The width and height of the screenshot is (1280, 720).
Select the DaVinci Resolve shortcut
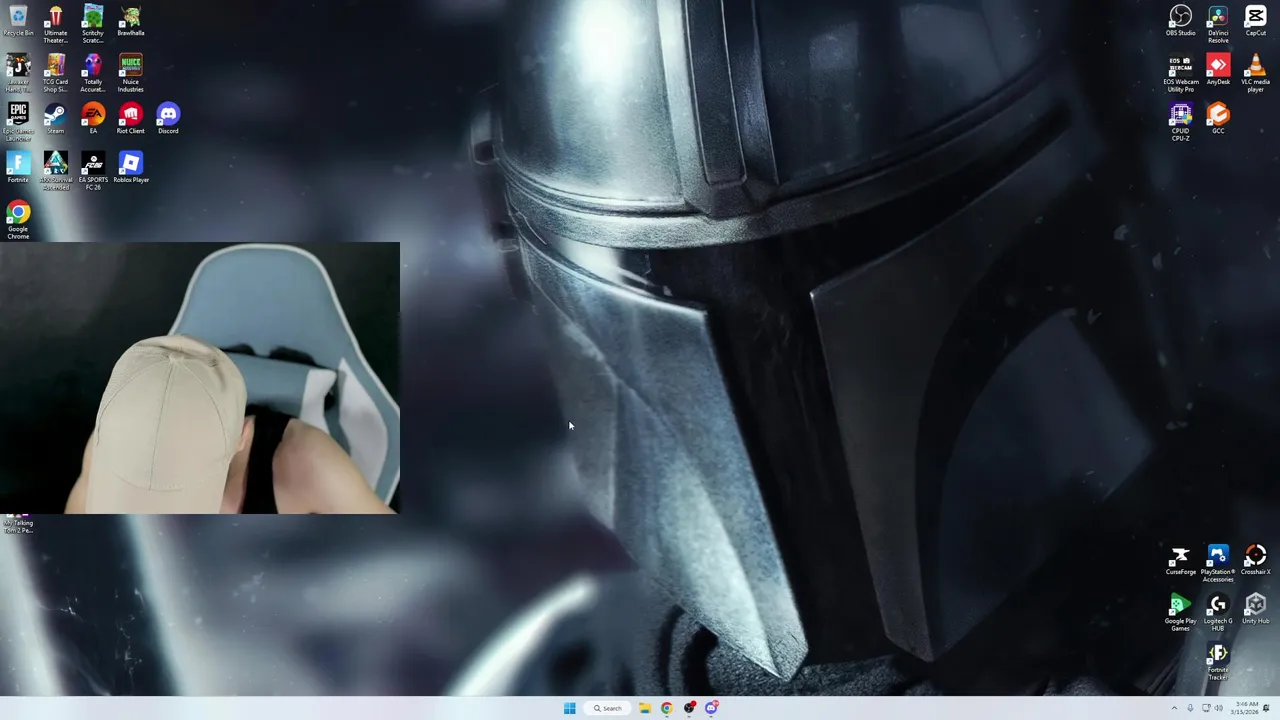pos(1218,24)
